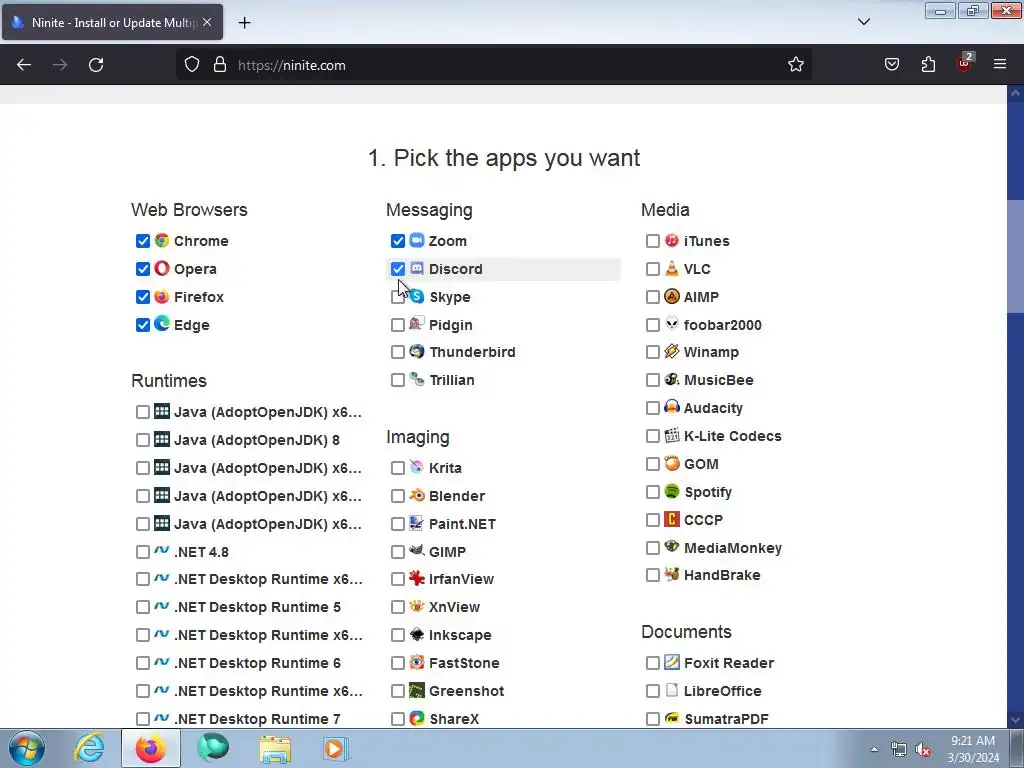1024x768 pixels.
Task: Click the CCCP icon
Action: [672, 519]
